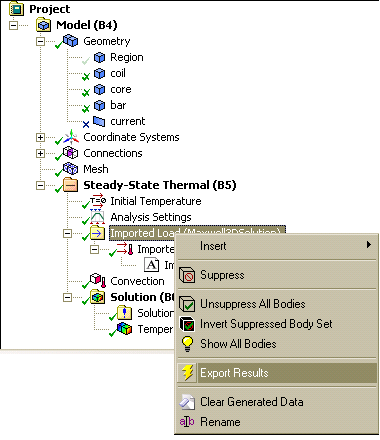Collapse the Solution (B6) branch
Image resolution: width=380 pixels, height=440 pixels.
pos(67,297)
